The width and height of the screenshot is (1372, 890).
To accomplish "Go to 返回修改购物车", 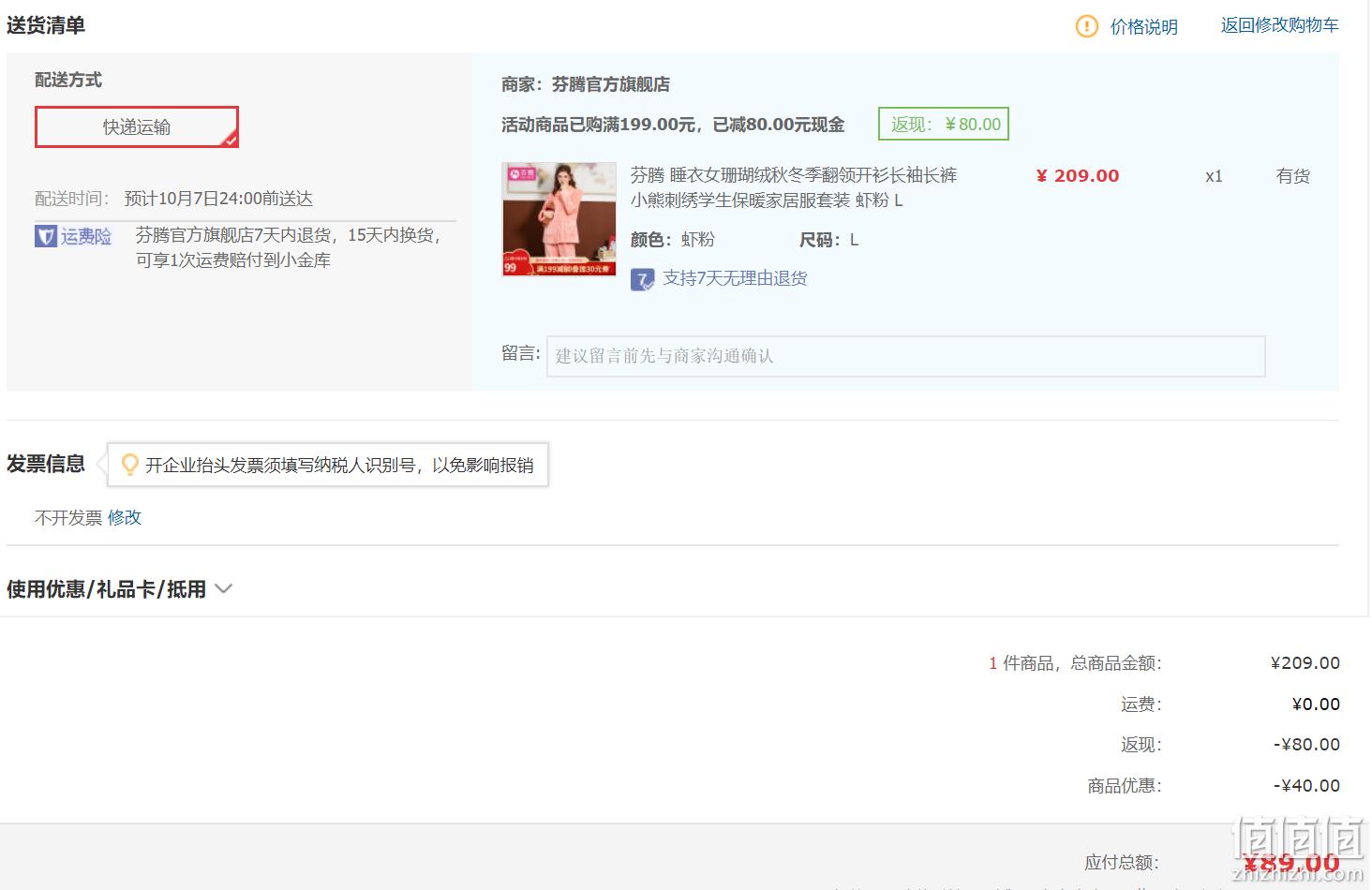I will click(1279, 25).
